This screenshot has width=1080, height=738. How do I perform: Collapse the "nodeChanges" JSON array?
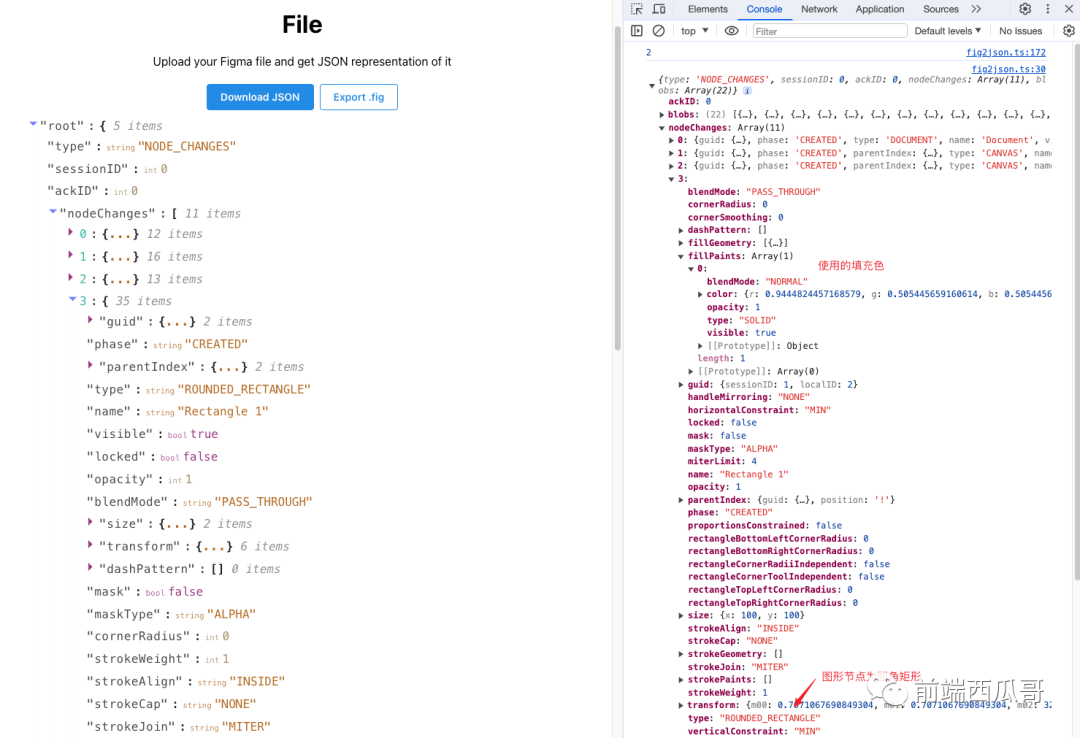click(53, 212)
